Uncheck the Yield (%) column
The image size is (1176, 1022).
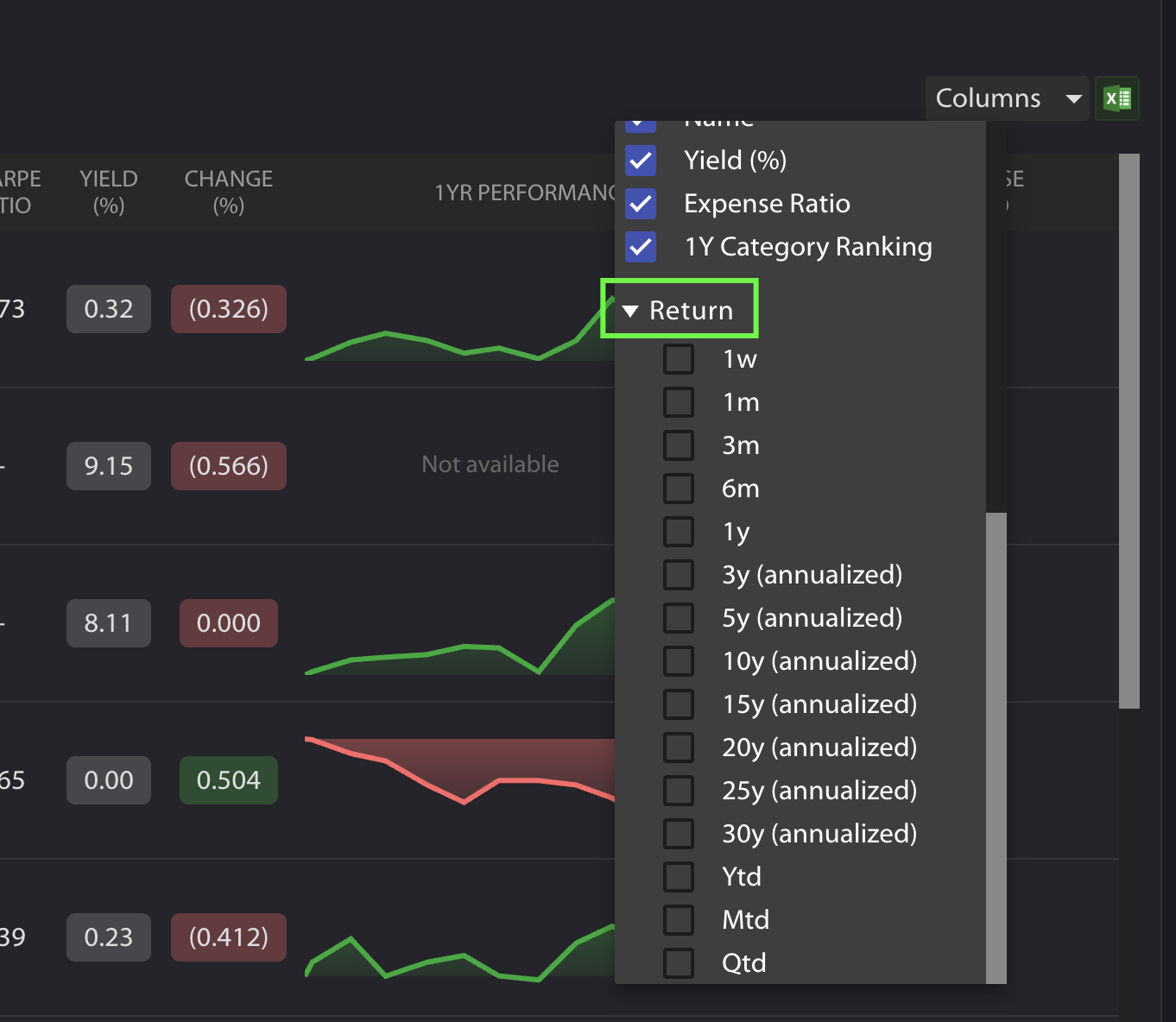641,161
